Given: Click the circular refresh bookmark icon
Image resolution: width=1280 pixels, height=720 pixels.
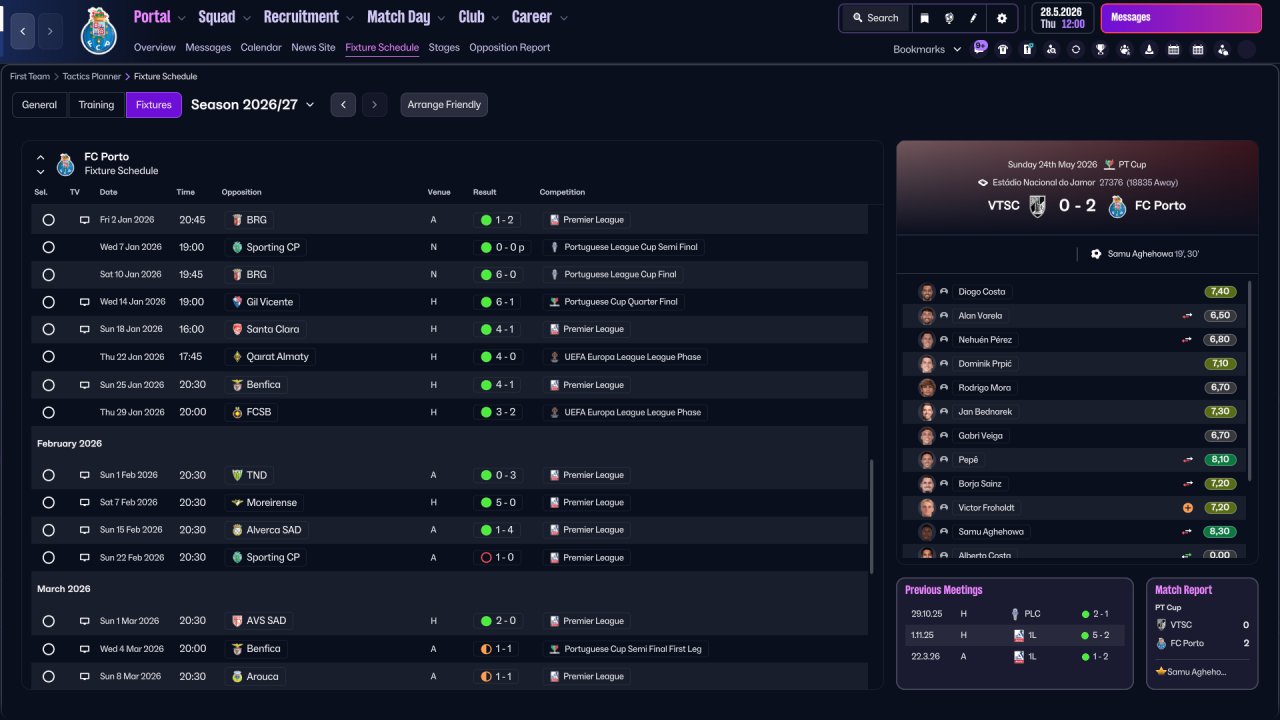Looking at the screenshot, I should pyautogui.click(x=1076, y=49).
